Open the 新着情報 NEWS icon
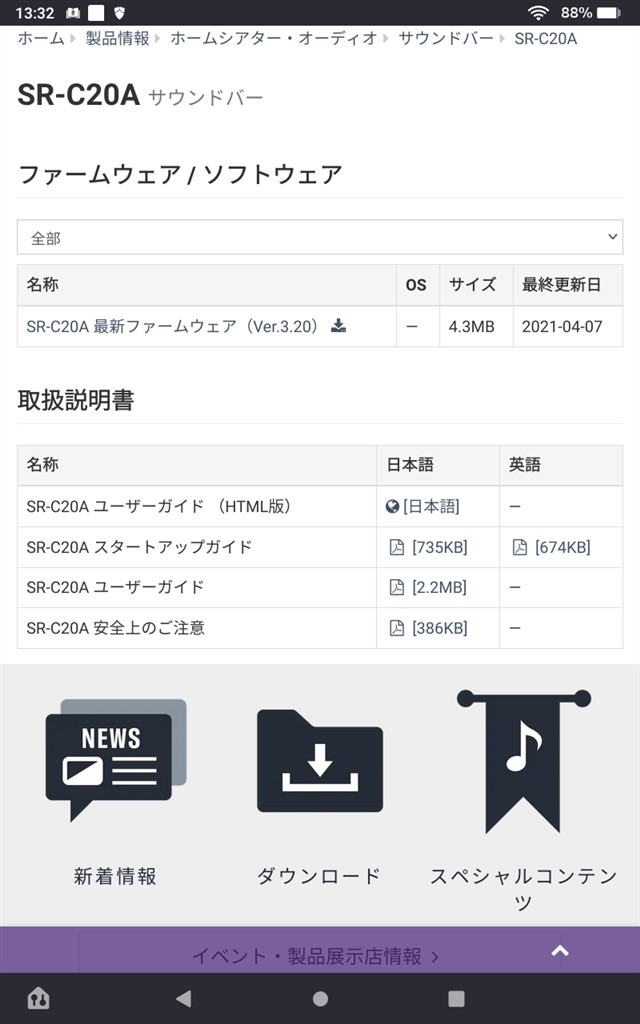This screenshot has width=640, height=1024. pos(116,760)
